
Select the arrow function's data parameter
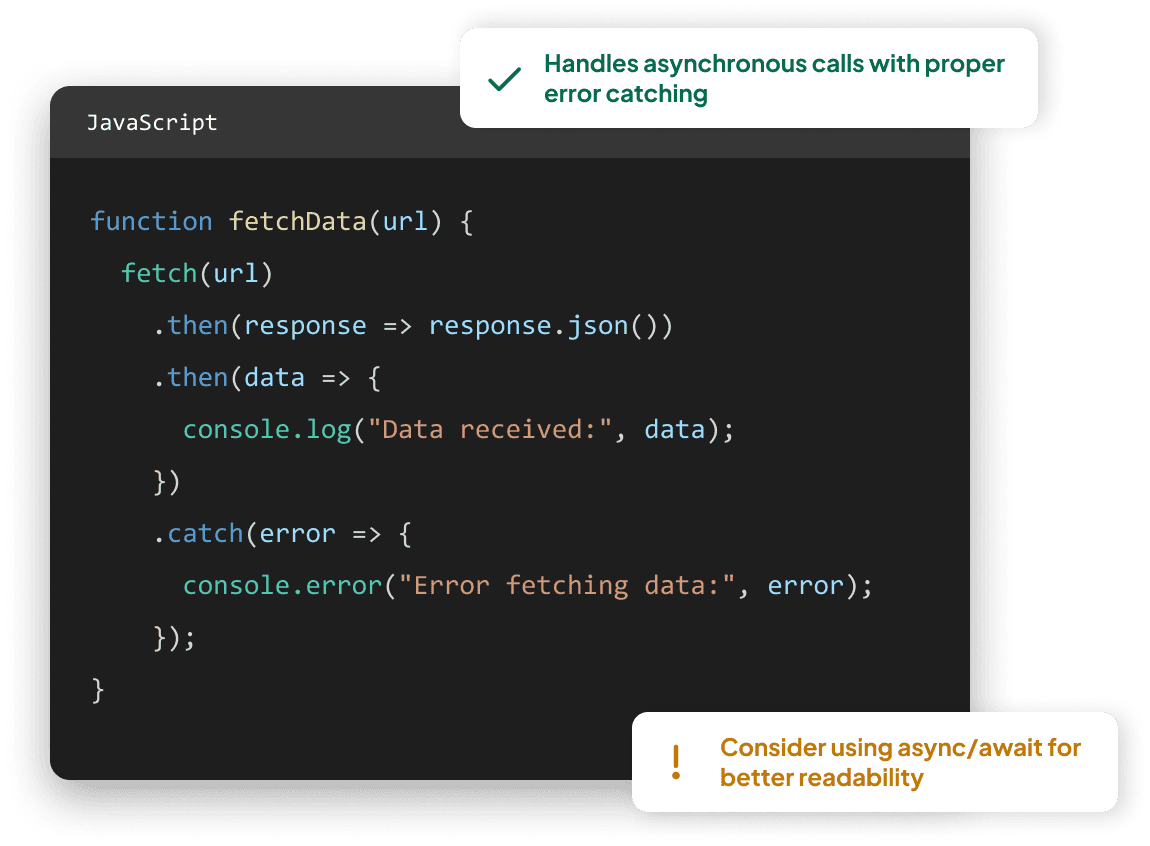click(276, 377)
